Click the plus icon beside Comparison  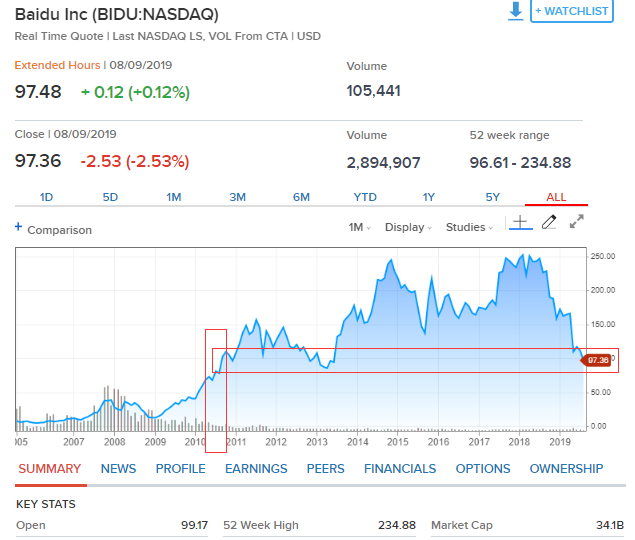pyautogui.click(x=18, y=228)
